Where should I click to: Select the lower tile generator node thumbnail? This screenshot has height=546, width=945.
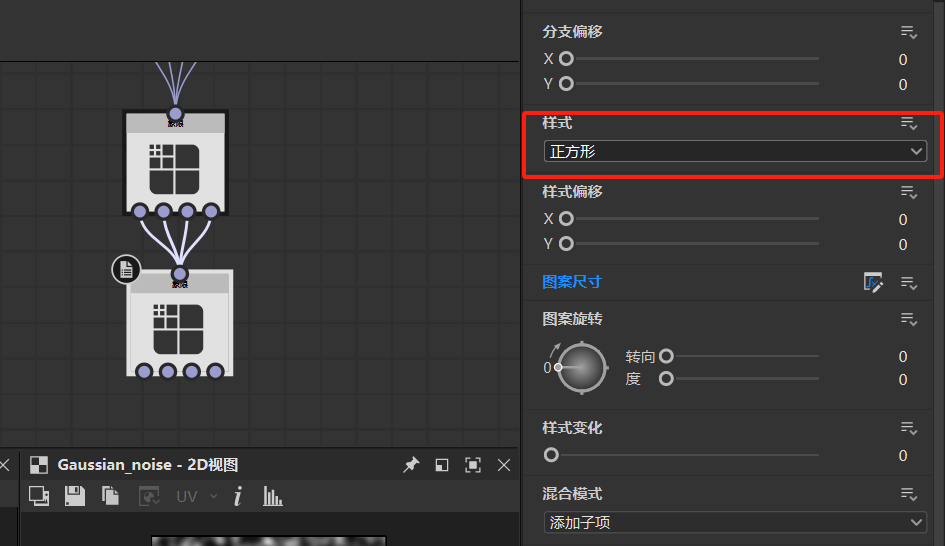click(178, 329)
